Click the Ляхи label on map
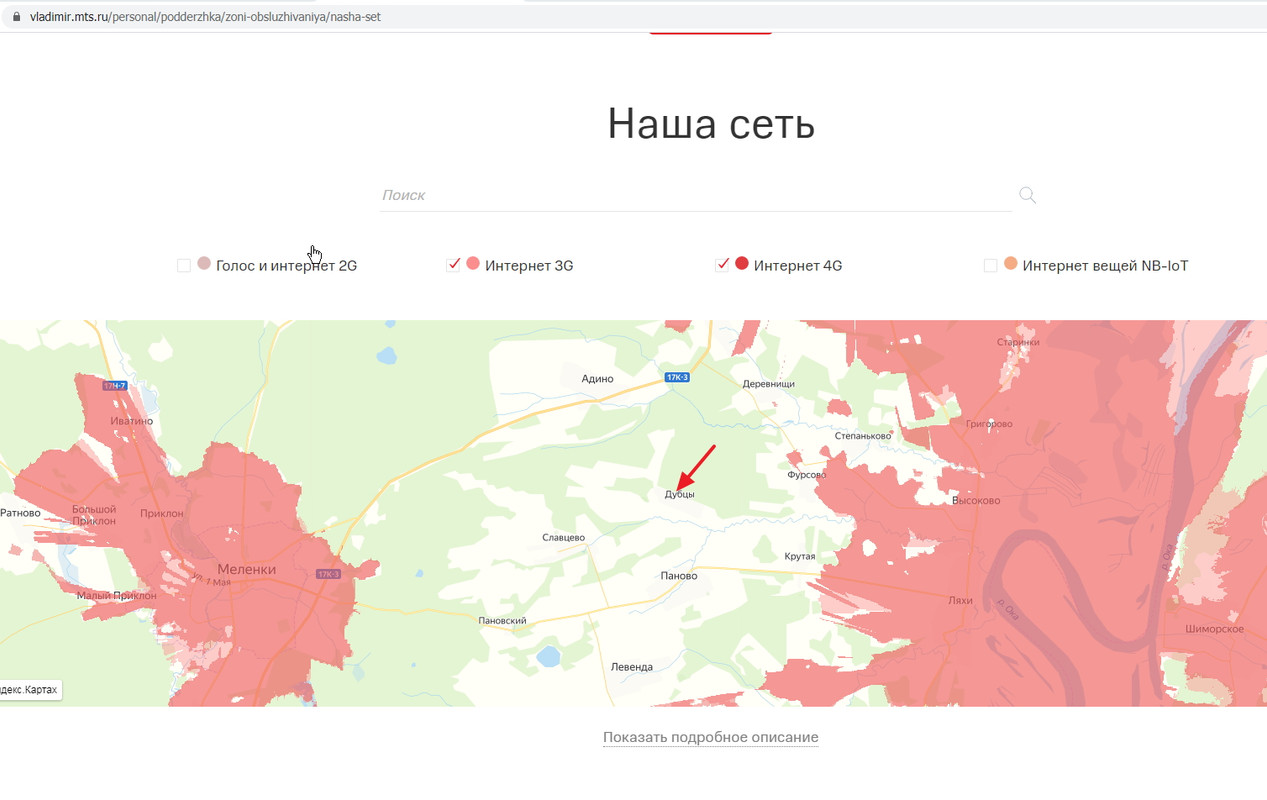The height and width of the screenshot is (800, 1267). [960, 601]
